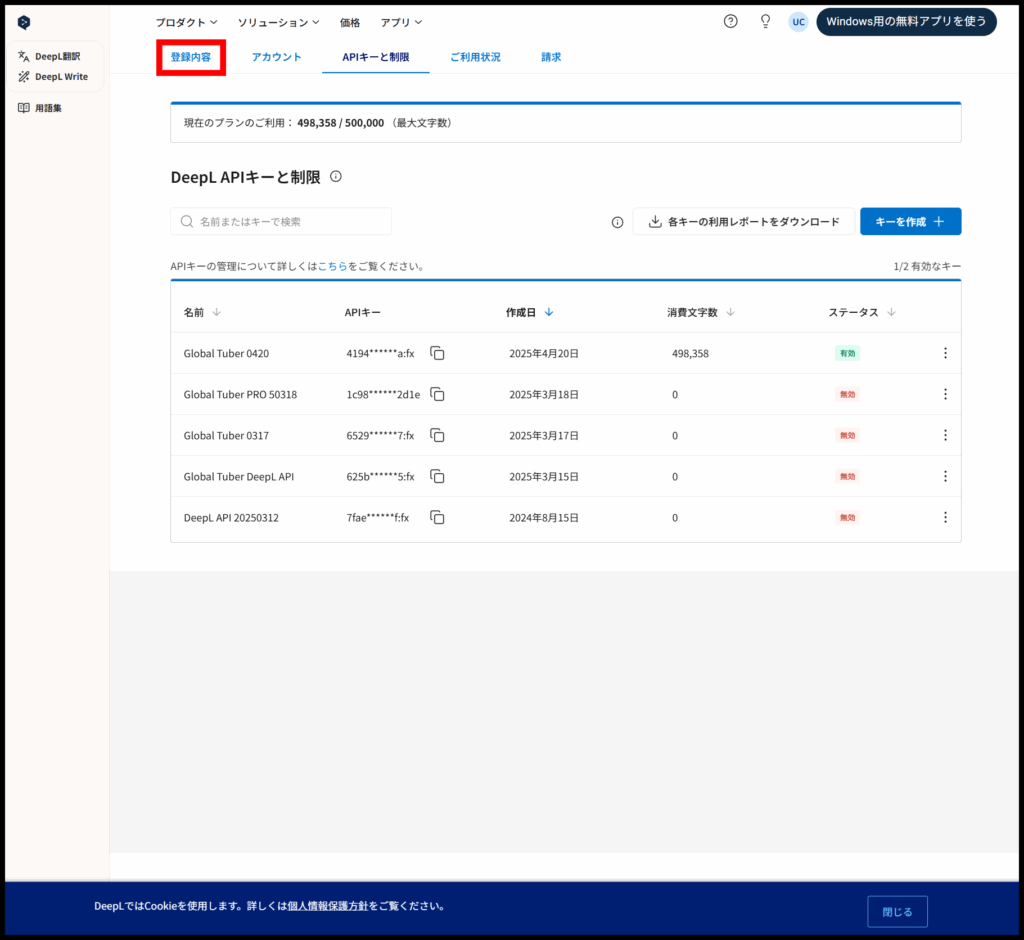1024x940 pixels.
Task: Sort the table by 作成日 column arrow
Action: pos(549,312)
